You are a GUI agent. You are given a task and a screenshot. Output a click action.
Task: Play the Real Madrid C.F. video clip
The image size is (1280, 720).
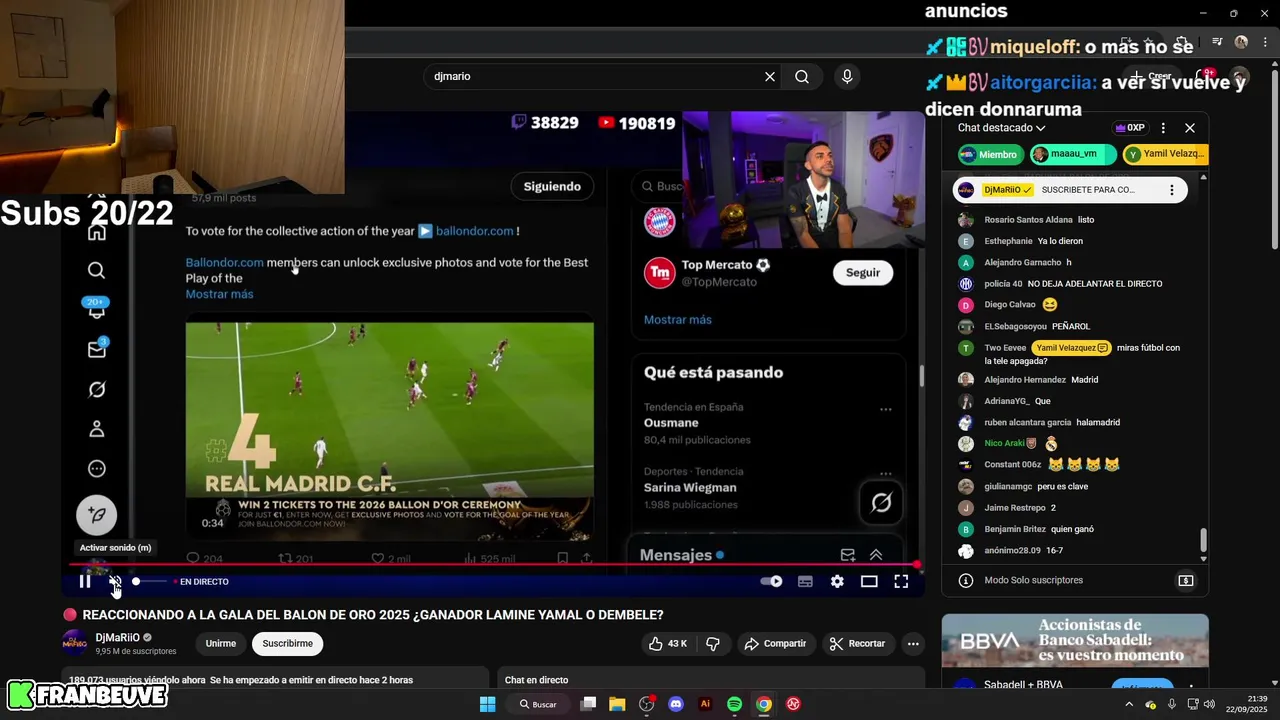tap(389, 430)
